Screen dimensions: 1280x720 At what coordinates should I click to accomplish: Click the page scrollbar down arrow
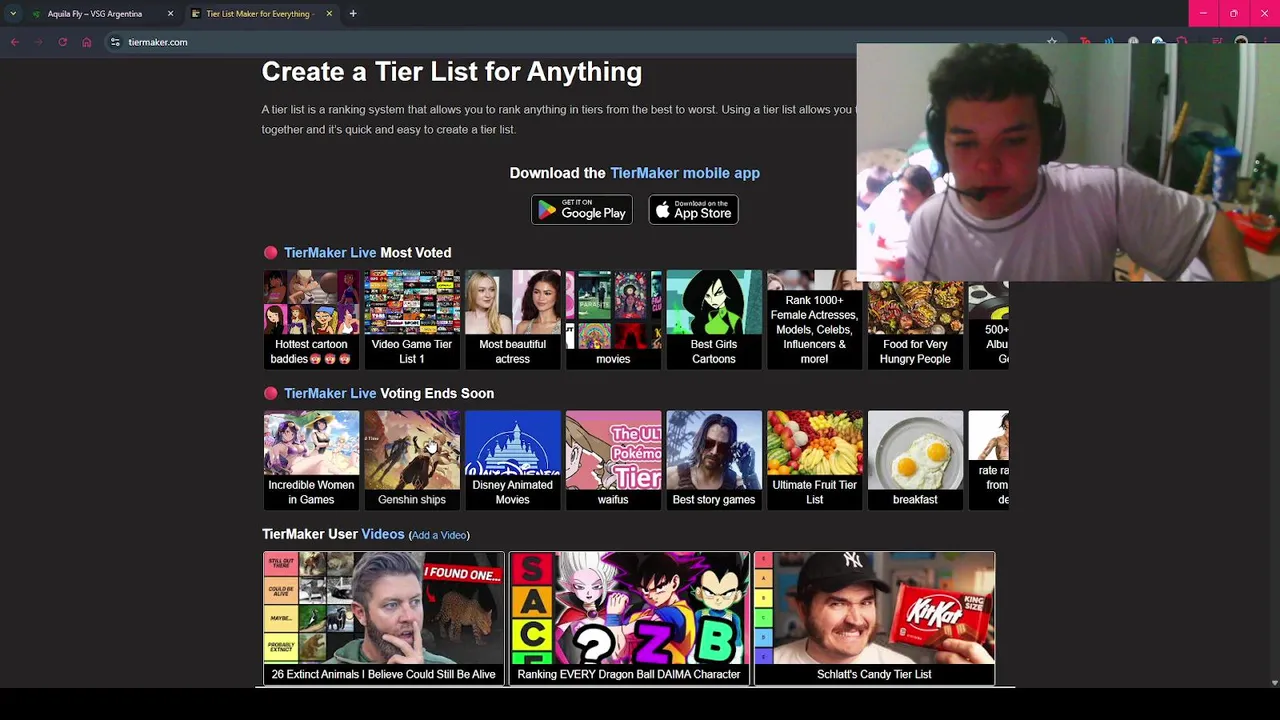[x=1274, y=683]
